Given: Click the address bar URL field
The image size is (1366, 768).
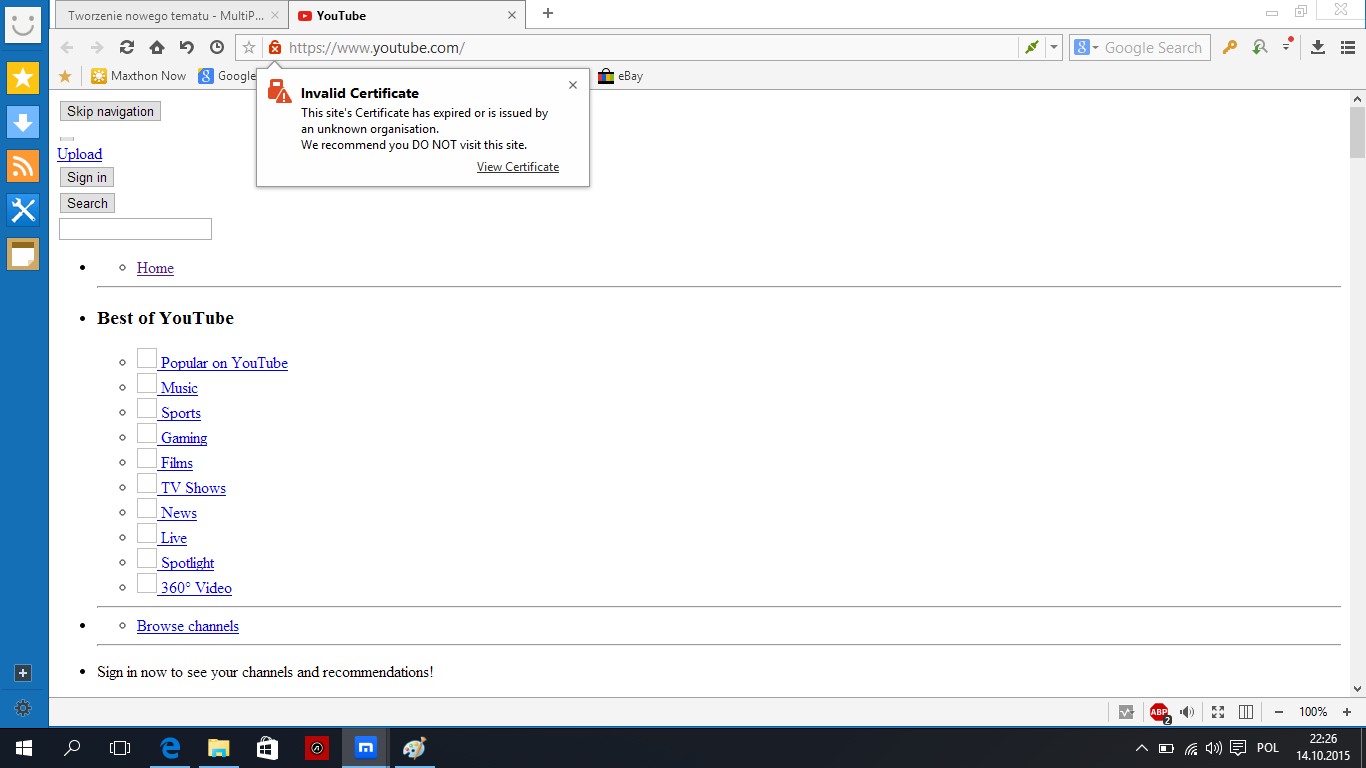Looking at the screenshot, I should [x=650, y=47].
